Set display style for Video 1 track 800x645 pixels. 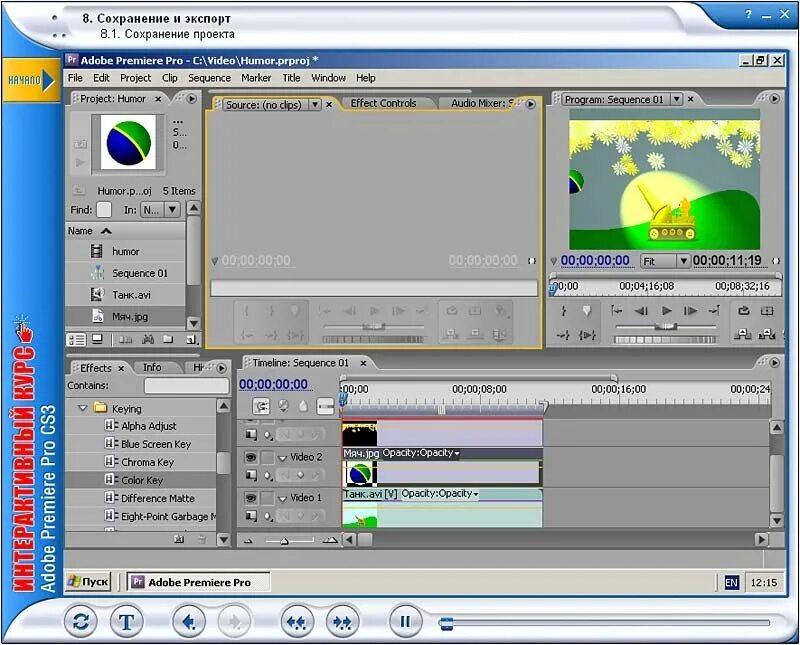(251, 516)
